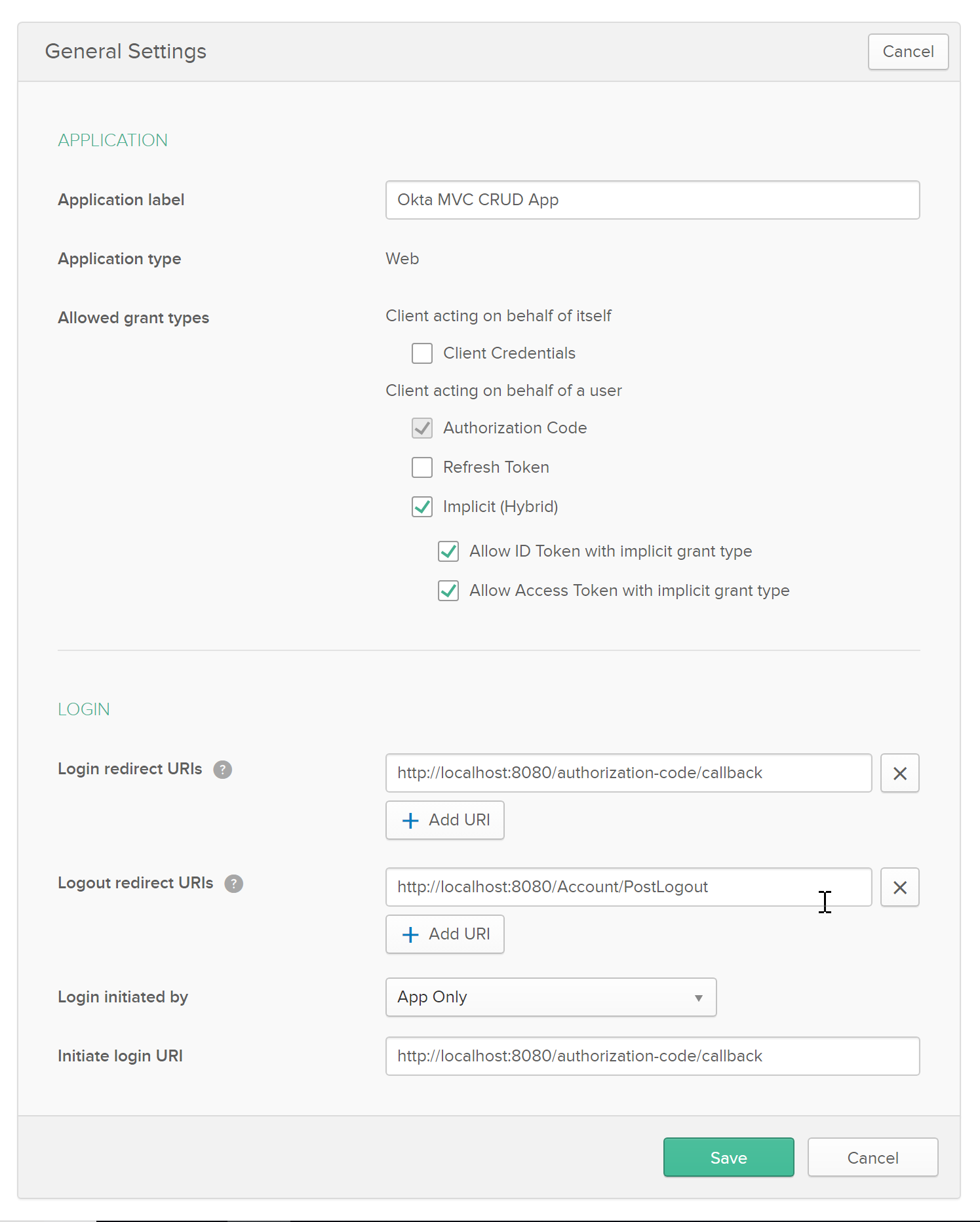Uncheck the Implicit (Hybrid) checkbox

pos(422,507)
